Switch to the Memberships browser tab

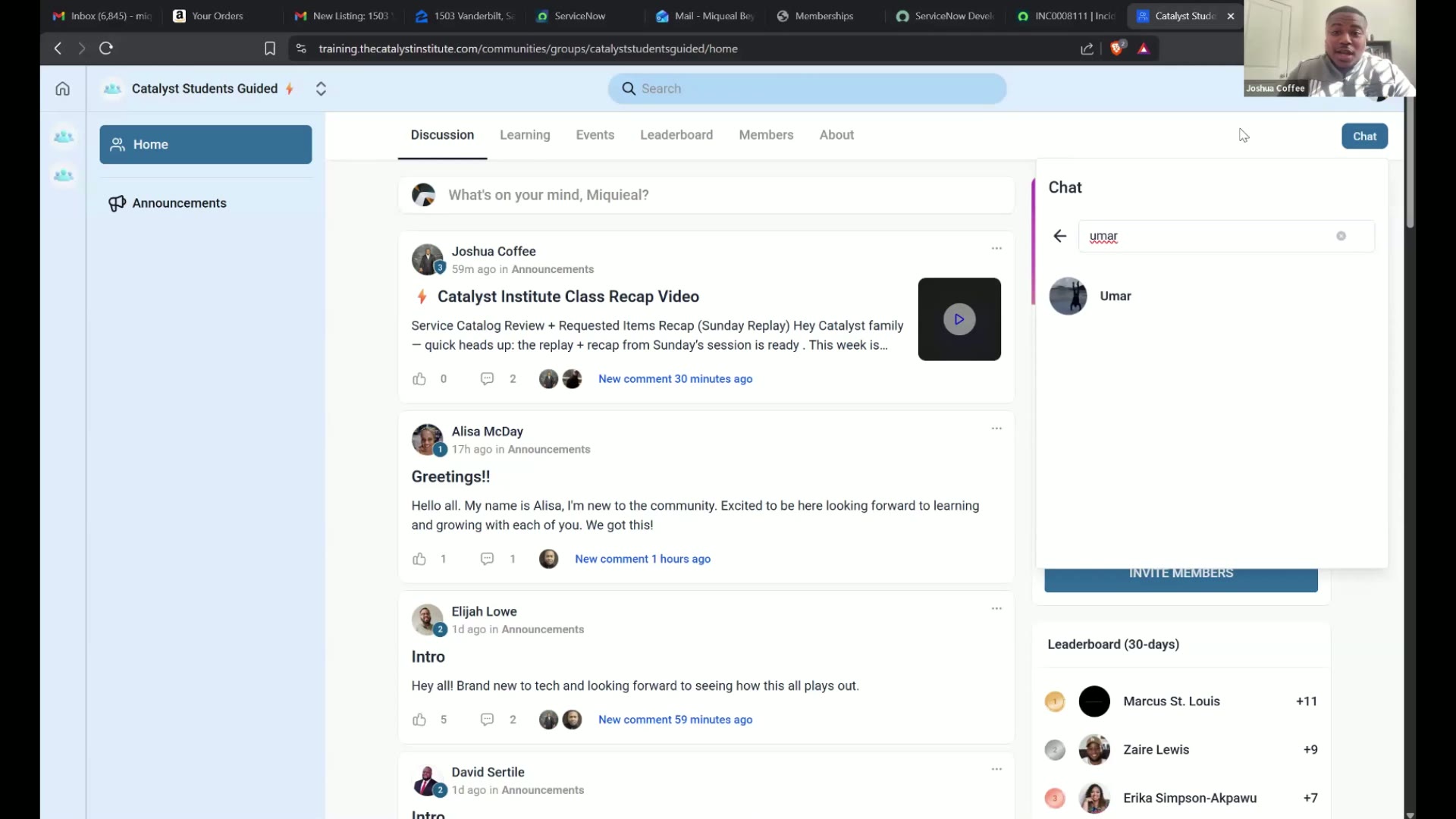click(x=824, y=16)
